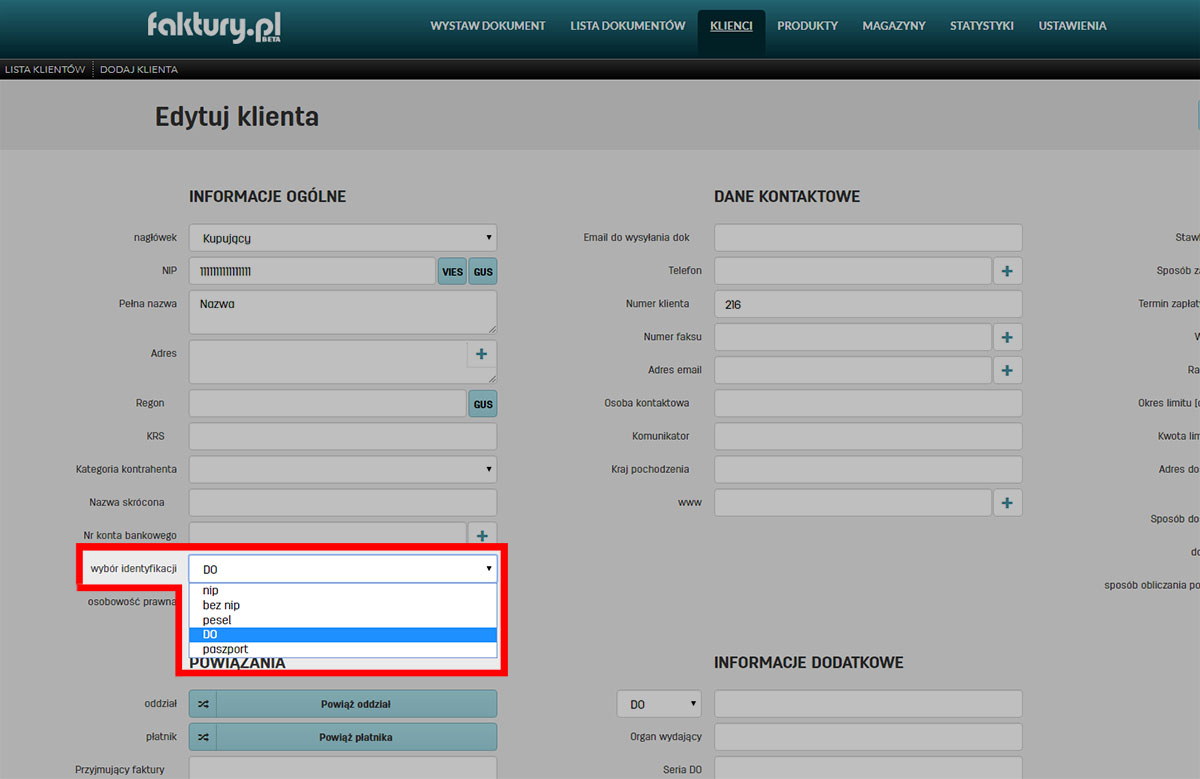This screenshot has width=1200, height=779.
Task: Click shuffle icon next to Powiąż płatnika
Action: click(203, 737)
